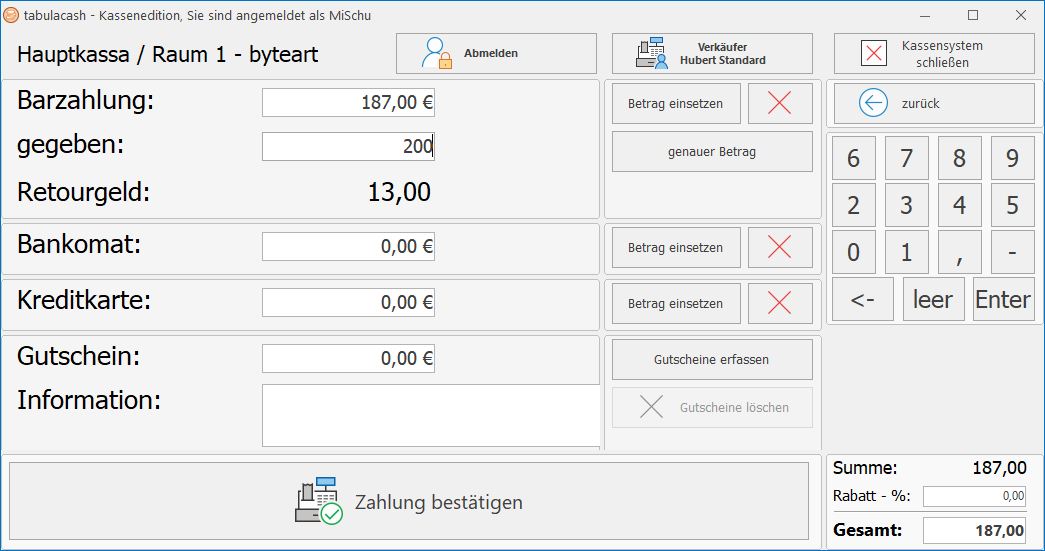Focus the Barzahlung amount field

pyautogui.click(x=348, y=103)
